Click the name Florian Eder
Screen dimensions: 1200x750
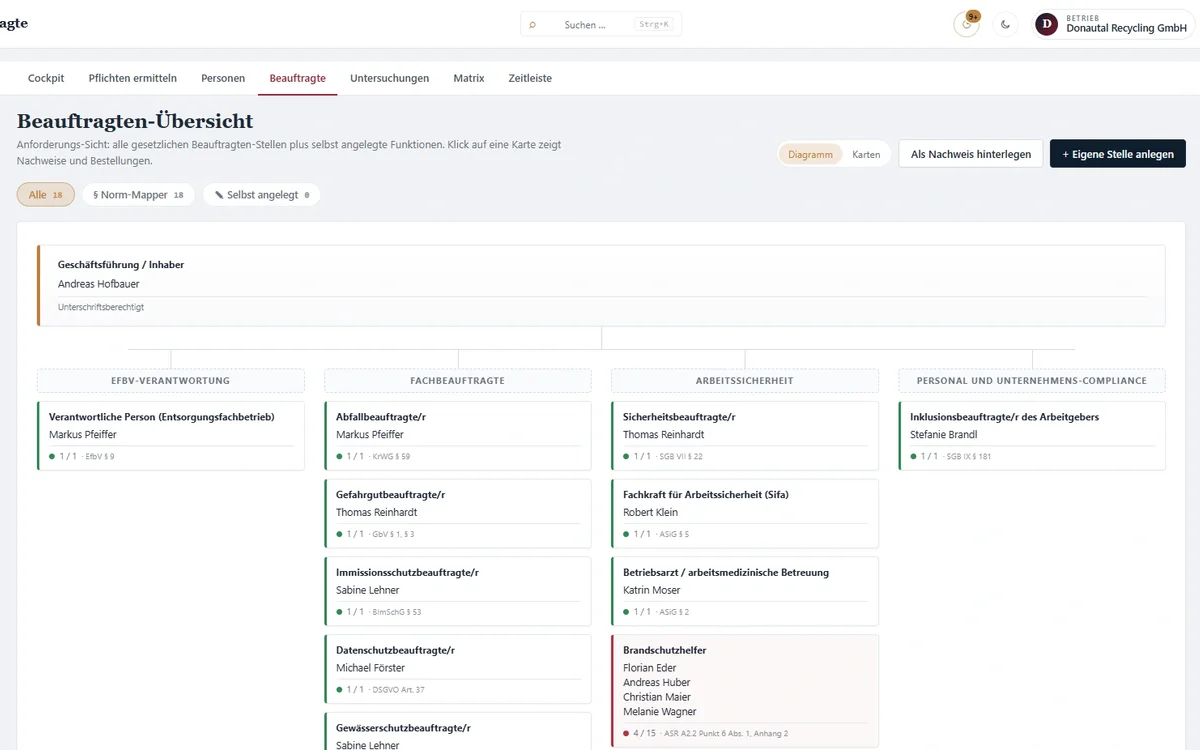point(651,668)
